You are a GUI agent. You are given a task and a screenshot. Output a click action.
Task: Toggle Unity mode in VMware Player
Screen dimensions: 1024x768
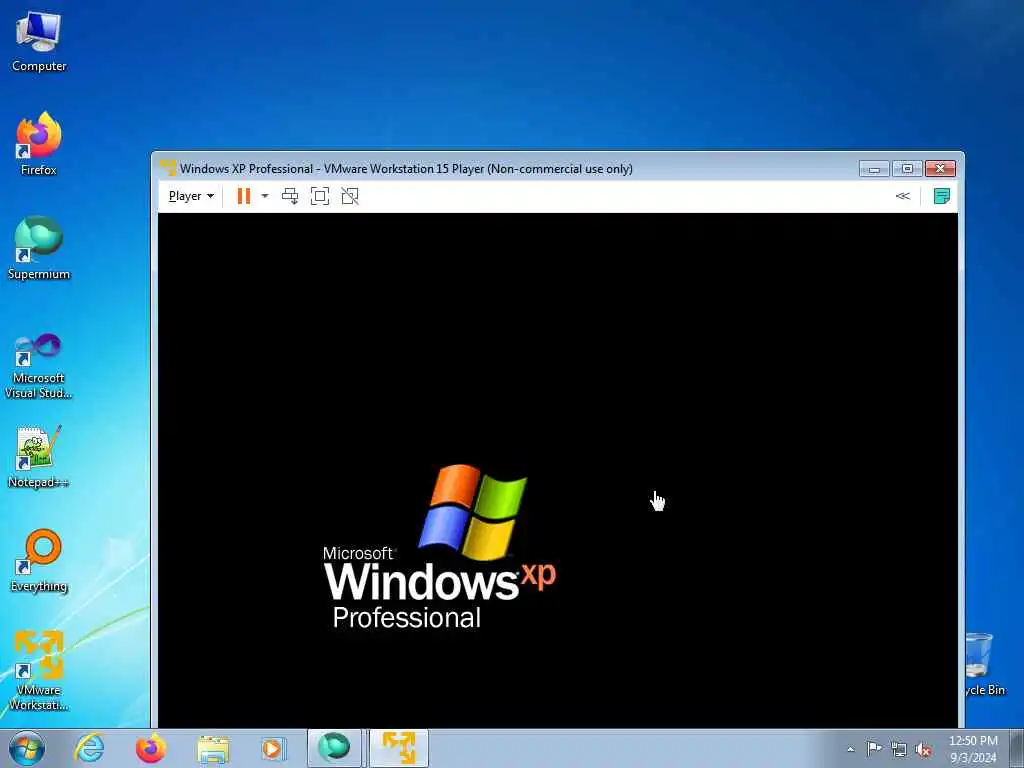(x=350, y=196)
